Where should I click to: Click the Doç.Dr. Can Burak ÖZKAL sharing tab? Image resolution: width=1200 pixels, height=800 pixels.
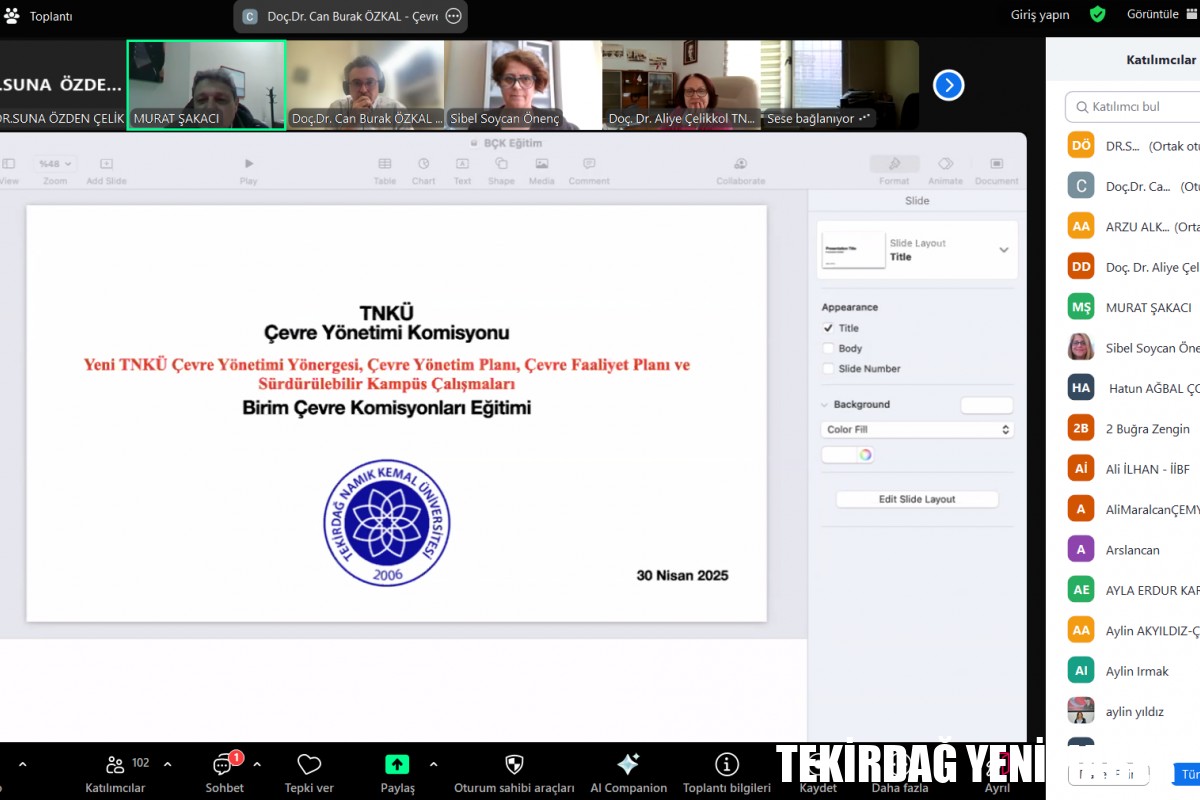coord(352,16)
